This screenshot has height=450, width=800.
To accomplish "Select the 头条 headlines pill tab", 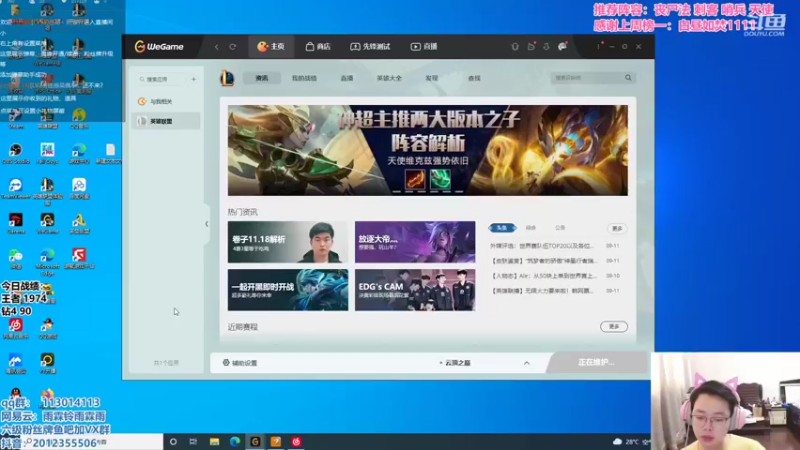I will coord(502,228).
